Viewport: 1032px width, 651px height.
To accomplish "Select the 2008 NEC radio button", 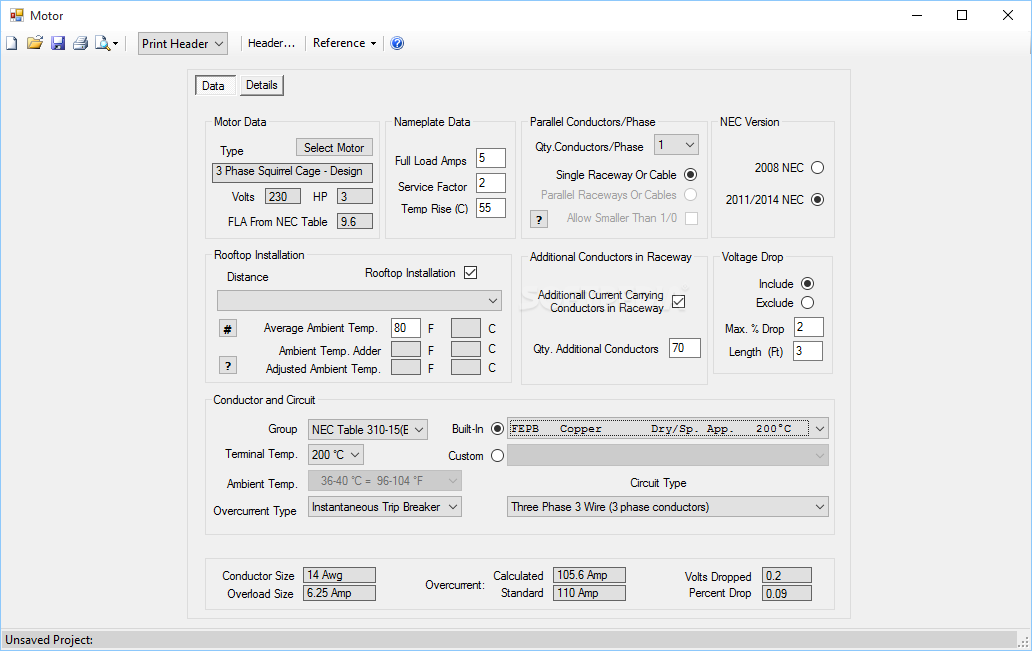I will (x=817, y=168).
